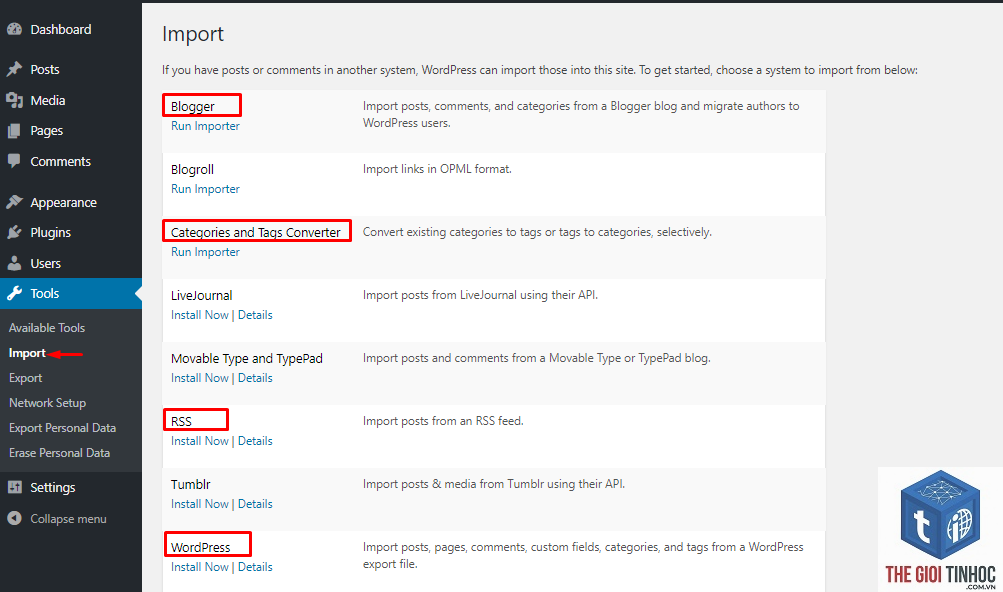Click the WordPress importer name

click(x=200, y=548)
